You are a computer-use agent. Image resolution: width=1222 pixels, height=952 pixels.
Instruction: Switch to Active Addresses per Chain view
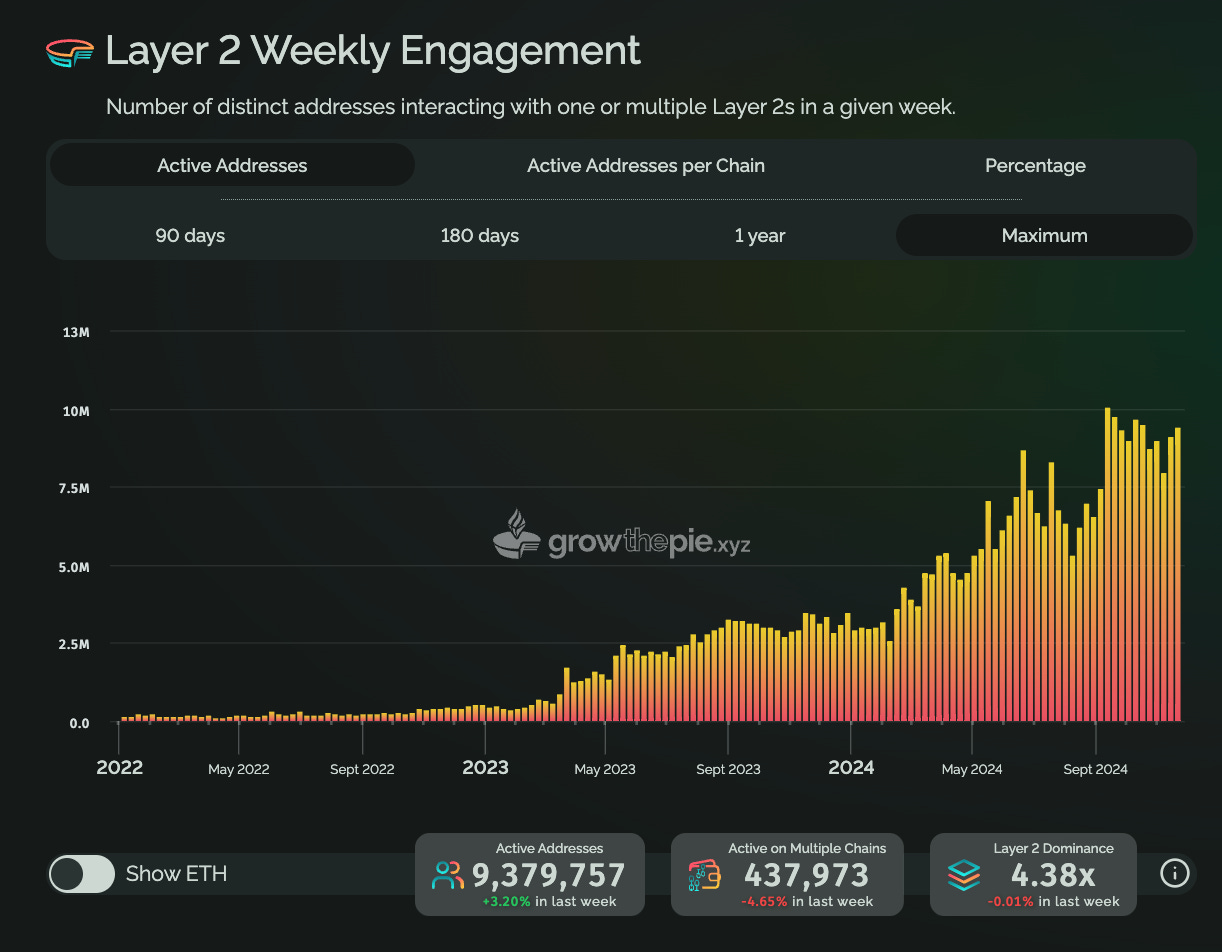click(x=645, y=165)
